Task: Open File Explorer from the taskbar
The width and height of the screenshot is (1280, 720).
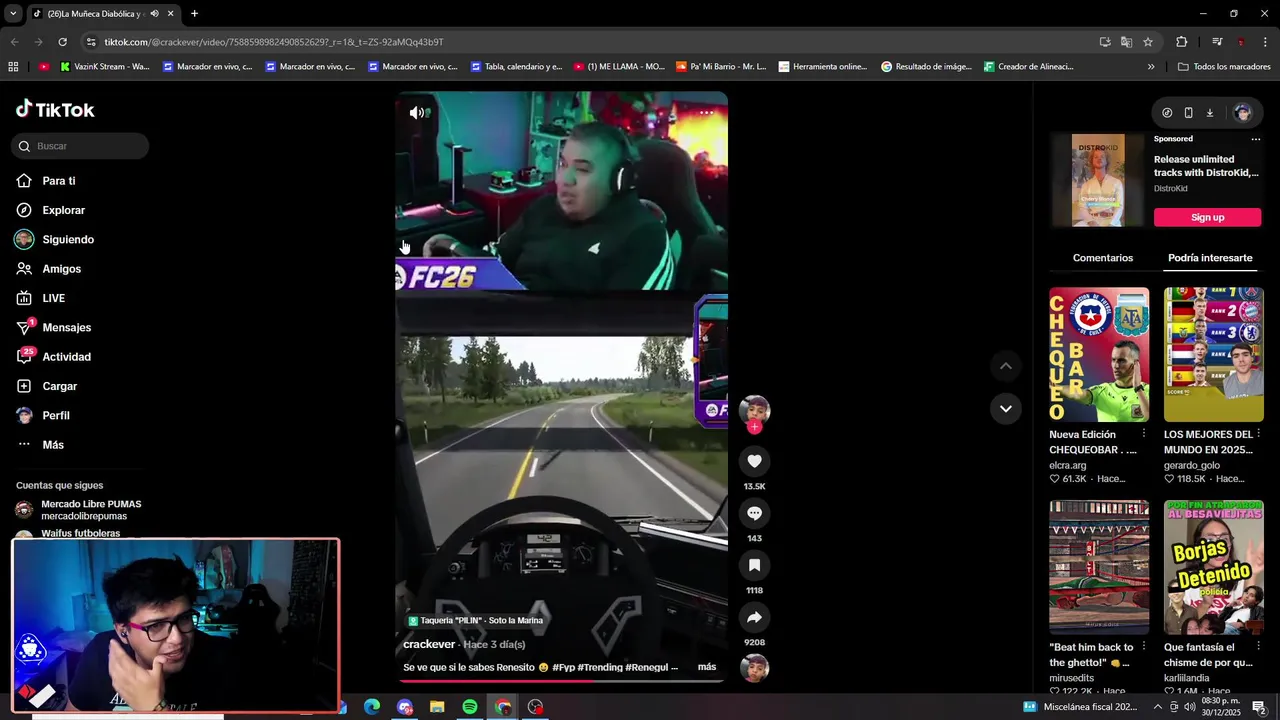Action: [437, 707]
